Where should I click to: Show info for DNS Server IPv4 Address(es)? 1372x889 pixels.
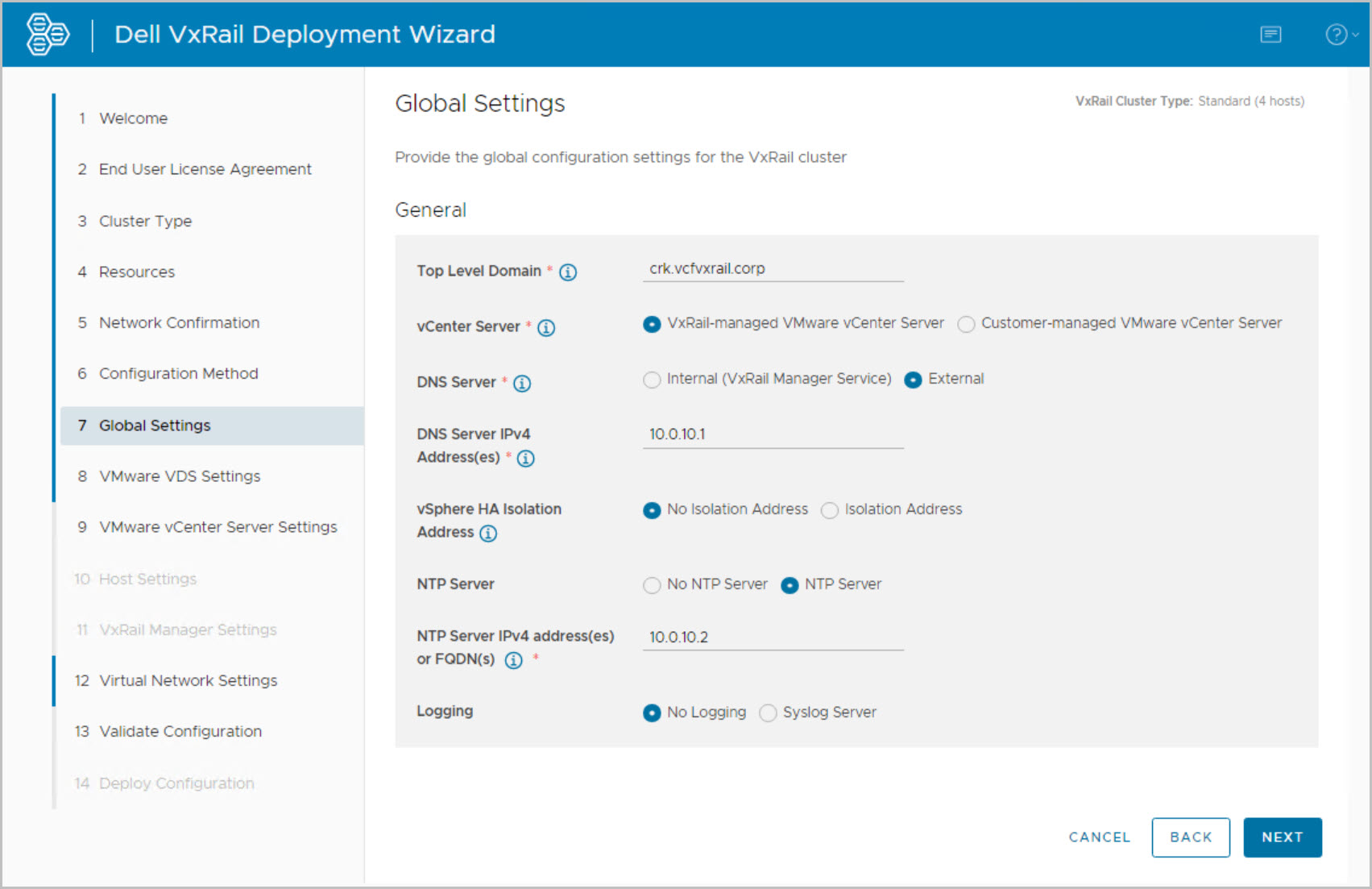tap(526, 459)
